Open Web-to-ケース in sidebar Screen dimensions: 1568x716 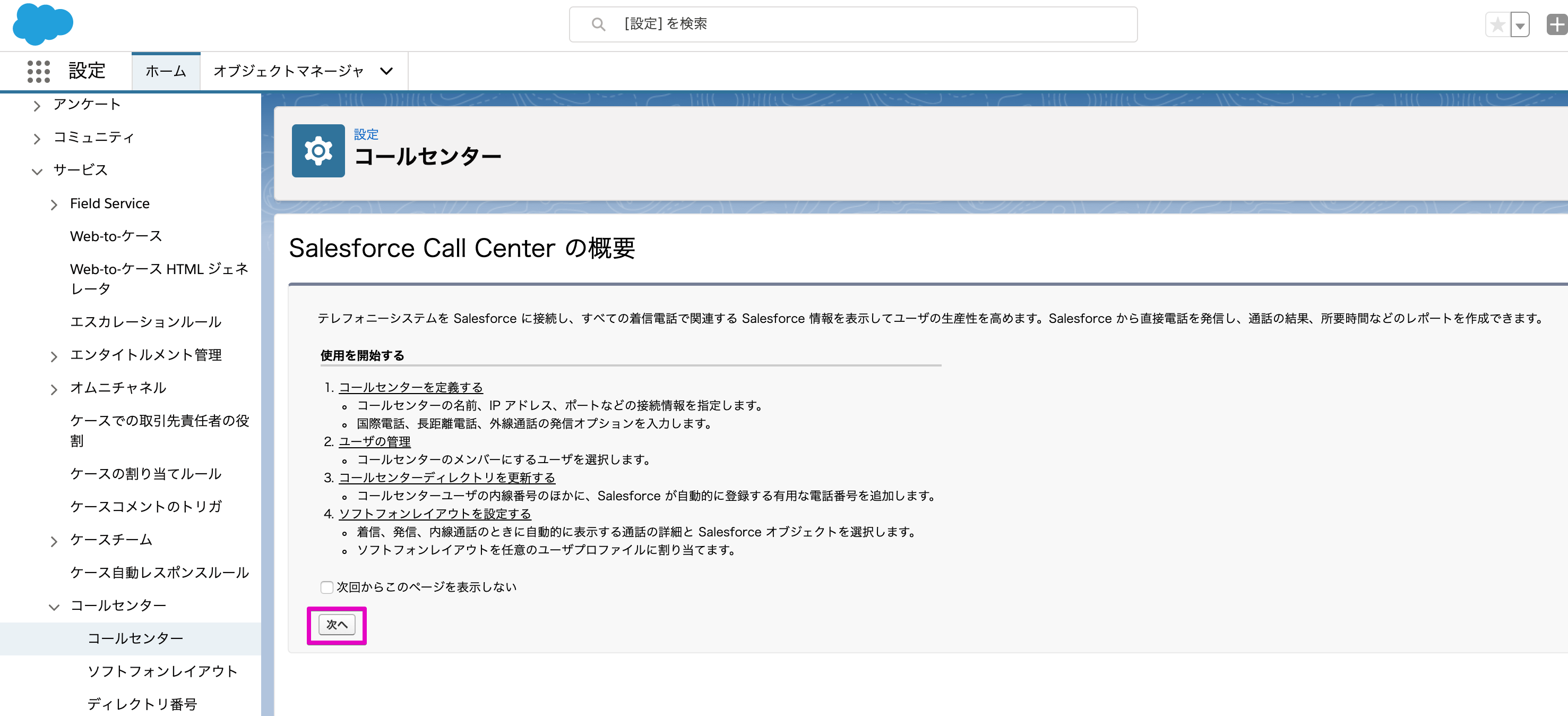[116, 236]
